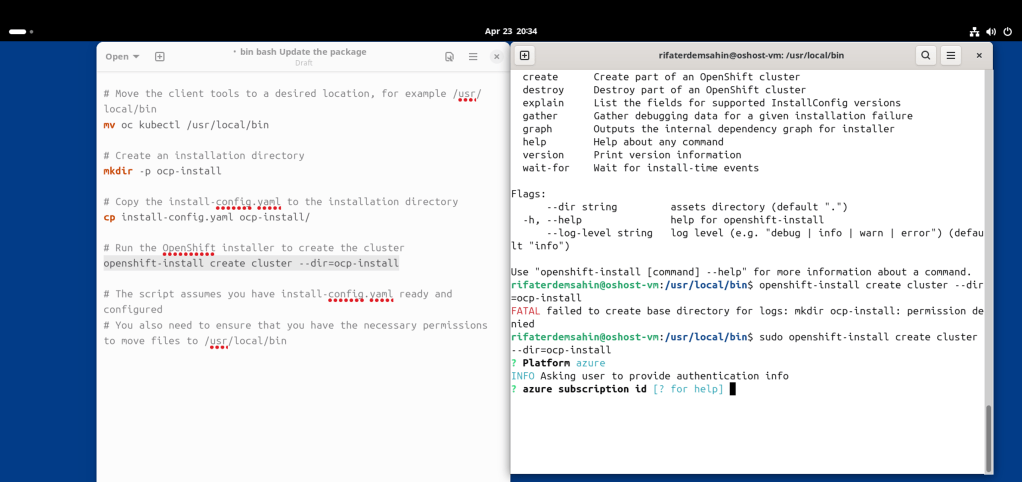Screen dimensions: 1022x482
Task: Click the 'graph' command row in terminal
Action: 708,129
